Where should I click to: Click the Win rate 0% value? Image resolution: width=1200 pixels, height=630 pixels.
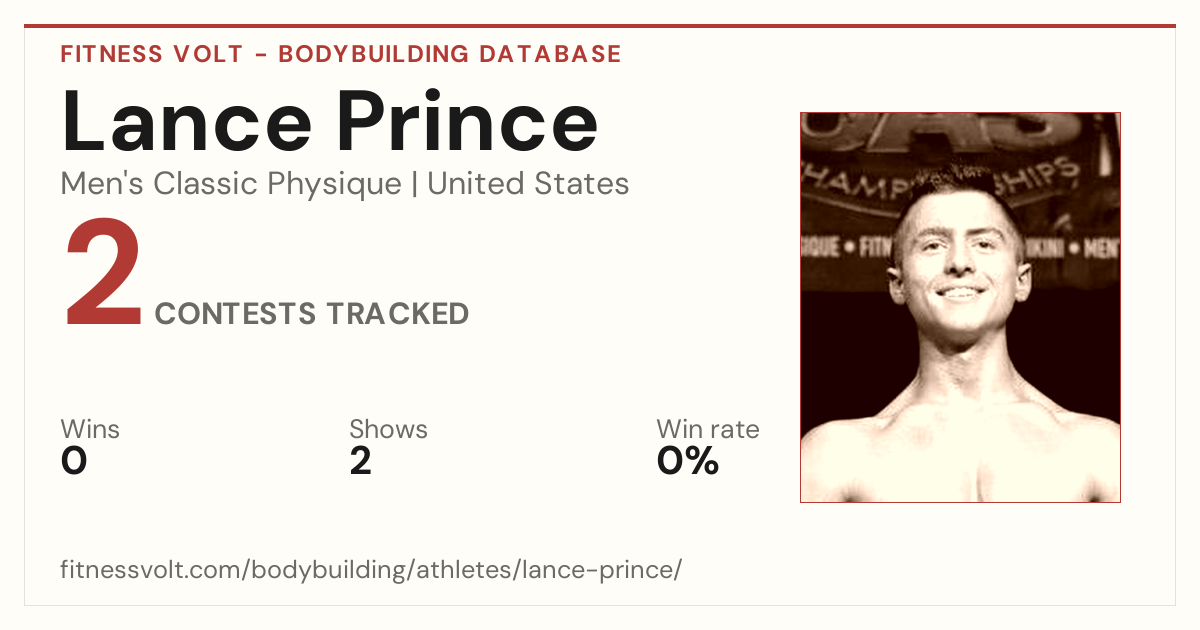click(688, 461)
